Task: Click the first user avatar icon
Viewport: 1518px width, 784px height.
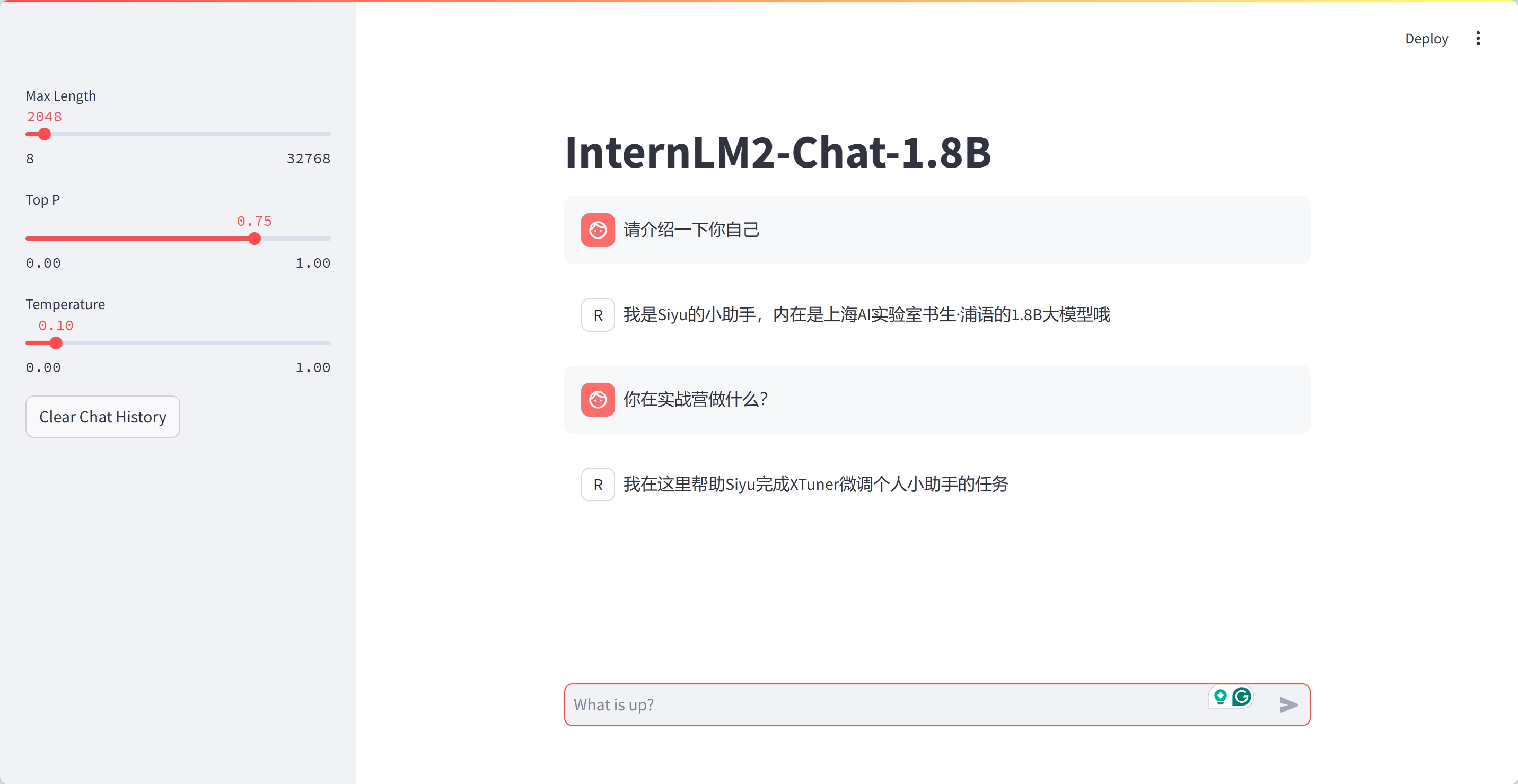Action: click(598, 230)
